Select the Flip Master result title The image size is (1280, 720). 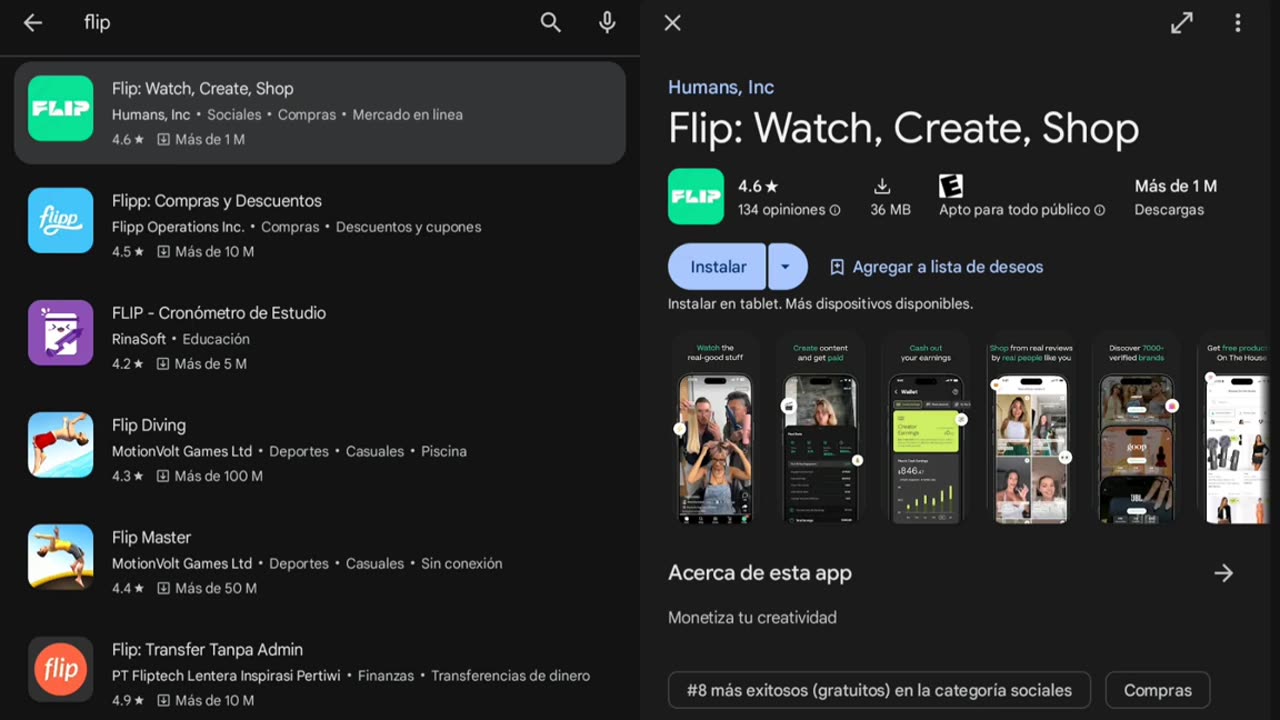pos(151,537)
